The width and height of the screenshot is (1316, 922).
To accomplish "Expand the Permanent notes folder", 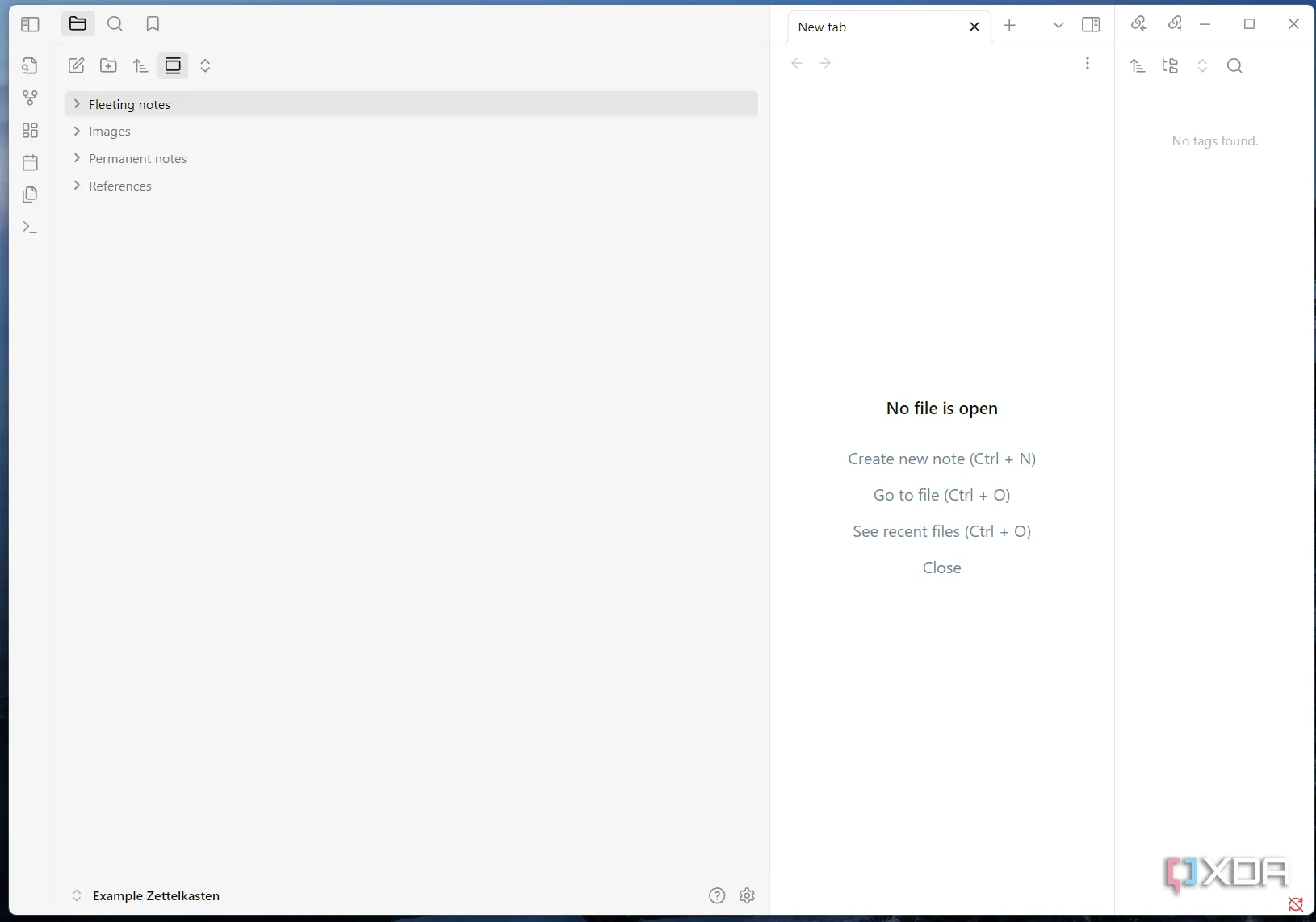I will pyautogui.click(x=78, y=158).
